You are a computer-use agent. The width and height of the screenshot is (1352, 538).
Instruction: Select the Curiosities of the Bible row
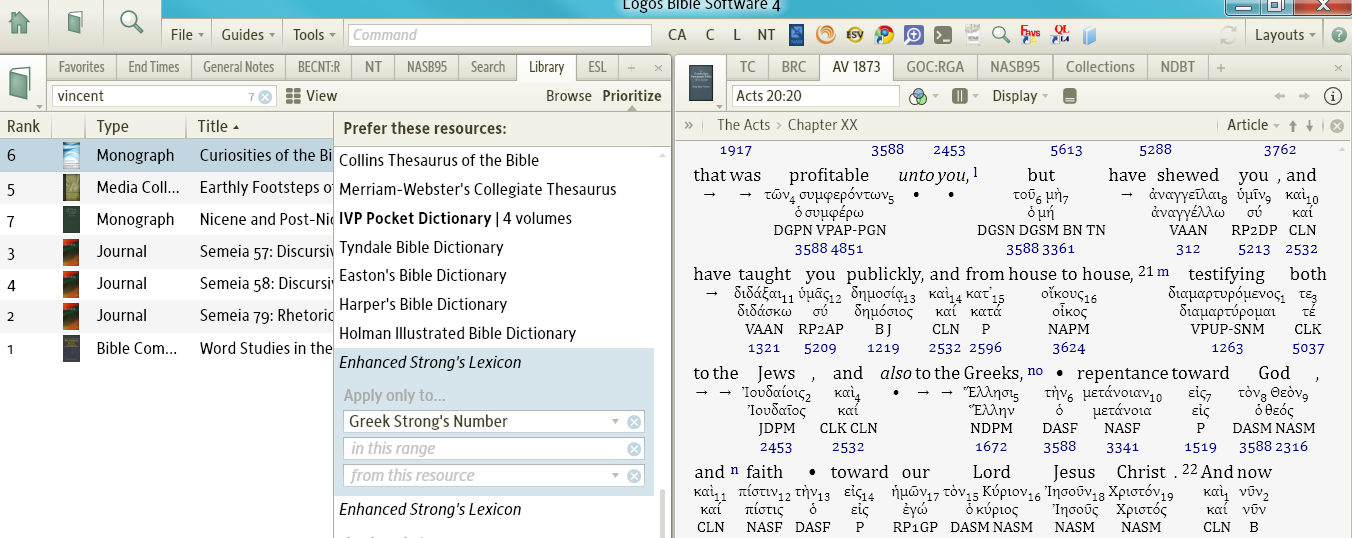(167, 155)
